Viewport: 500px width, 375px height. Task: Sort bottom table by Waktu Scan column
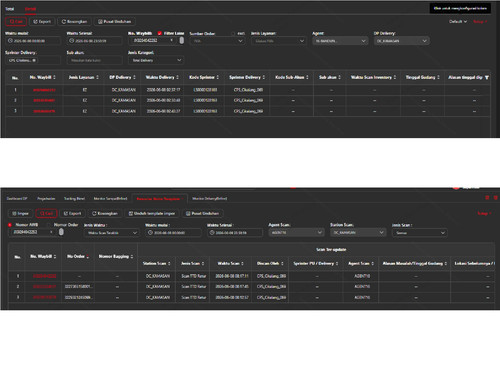pos(242,263)
